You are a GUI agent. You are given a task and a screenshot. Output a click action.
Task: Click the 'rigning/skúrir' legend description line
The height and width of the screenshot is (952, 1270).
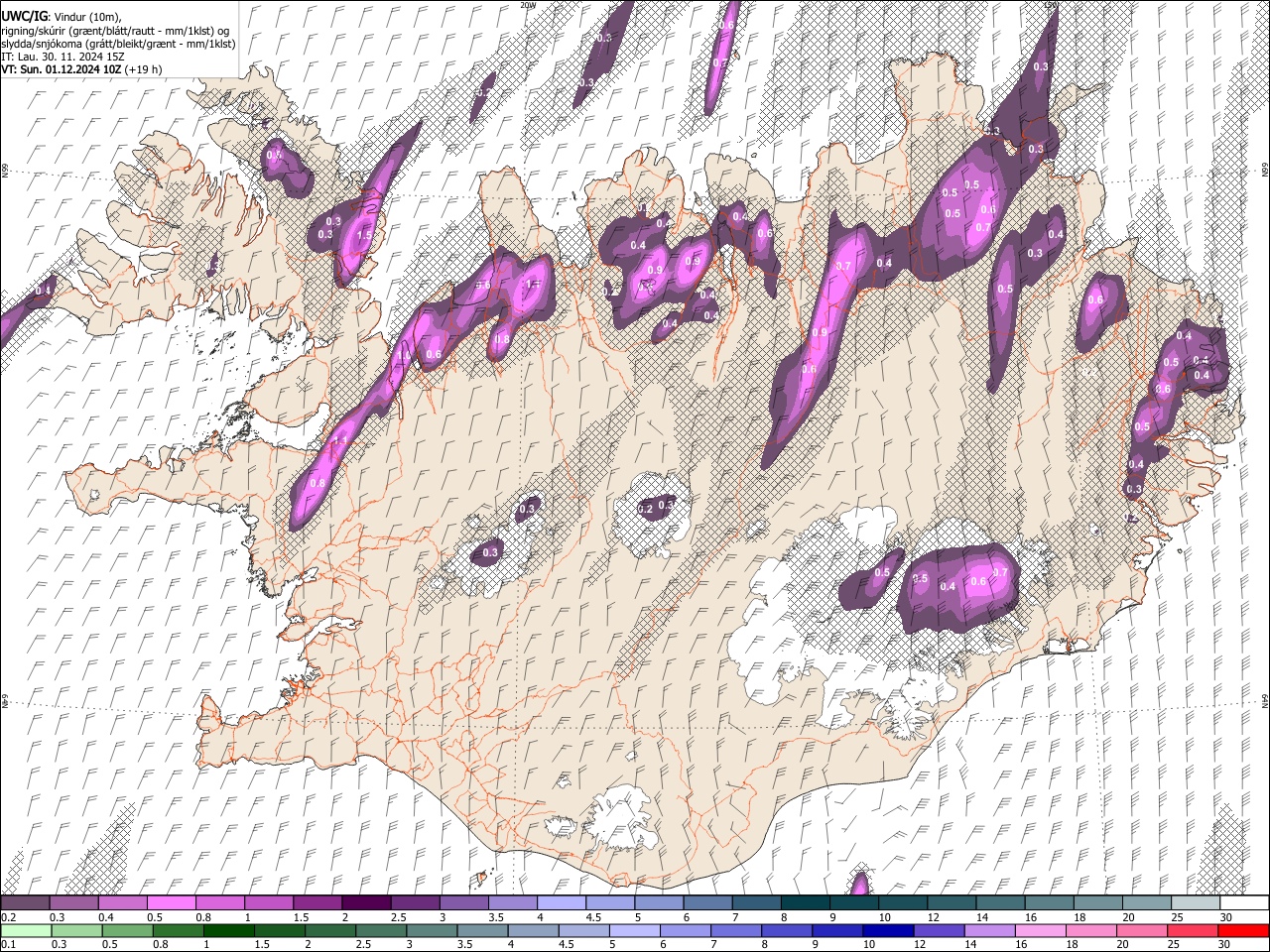click(x=115, y=31)
